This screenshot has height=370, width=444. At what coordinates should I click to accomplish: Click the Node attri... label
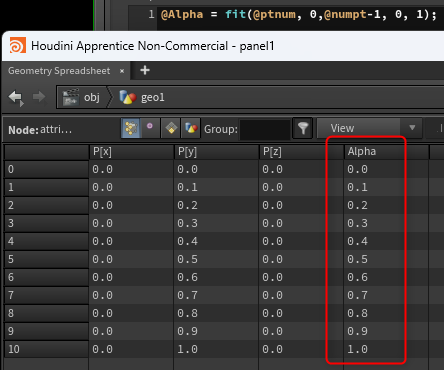click(40, 129)
